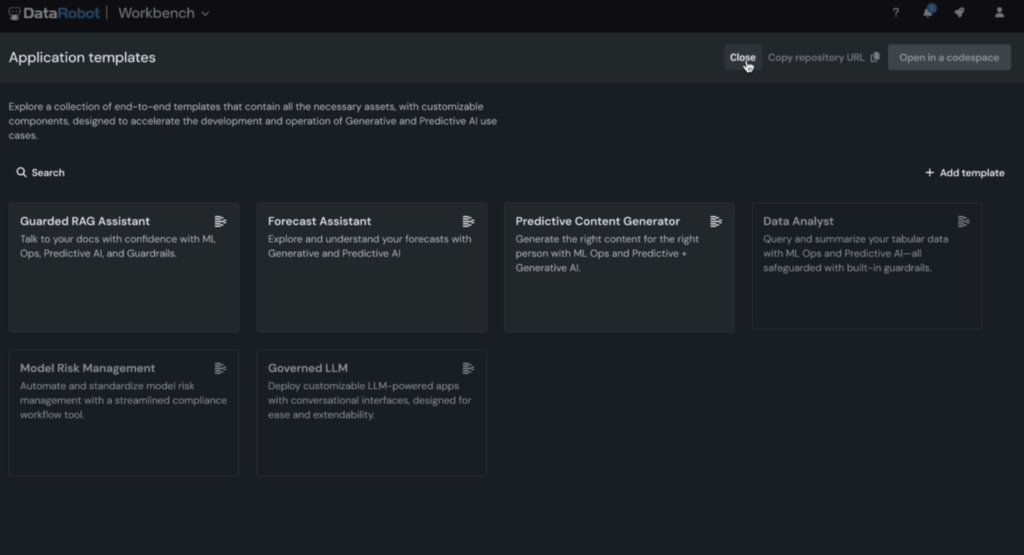The width and height of the screenshot is (1024, 555).
Task: Click the Guarded RAG Assistant template icon
Action: tap(220, 221)
